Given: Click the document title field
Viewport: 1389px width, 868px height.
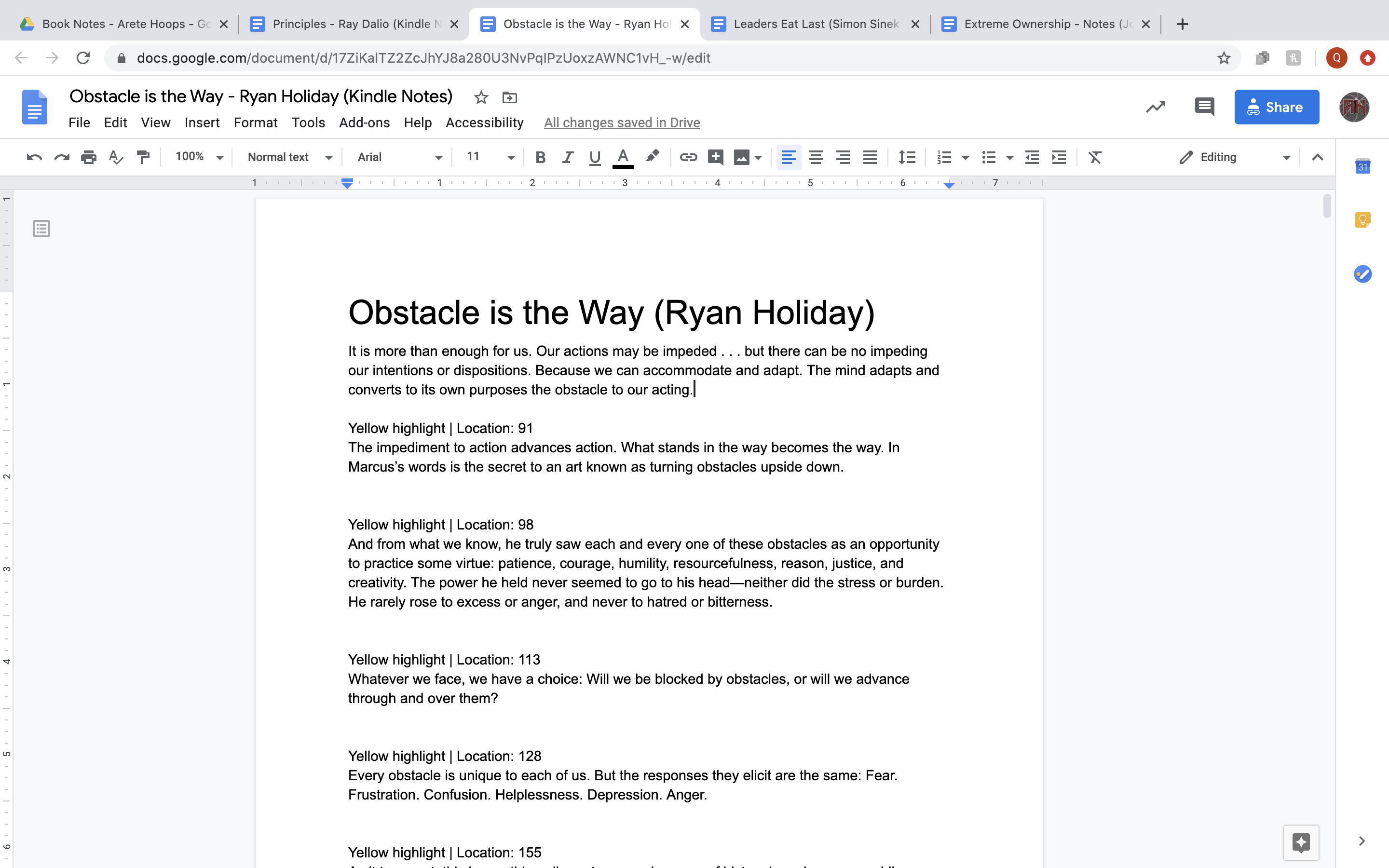Looking at the screenshot, I should [x=260, y=96].
